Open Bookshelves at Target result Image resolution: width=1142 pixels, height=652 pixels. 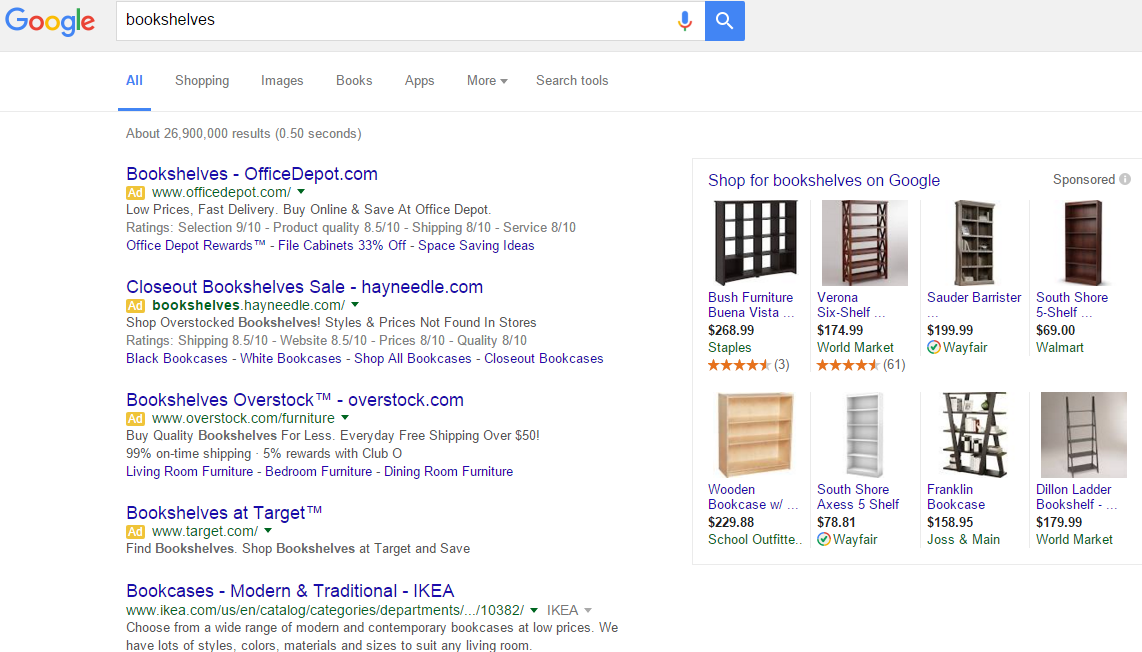tap(224, 513)
